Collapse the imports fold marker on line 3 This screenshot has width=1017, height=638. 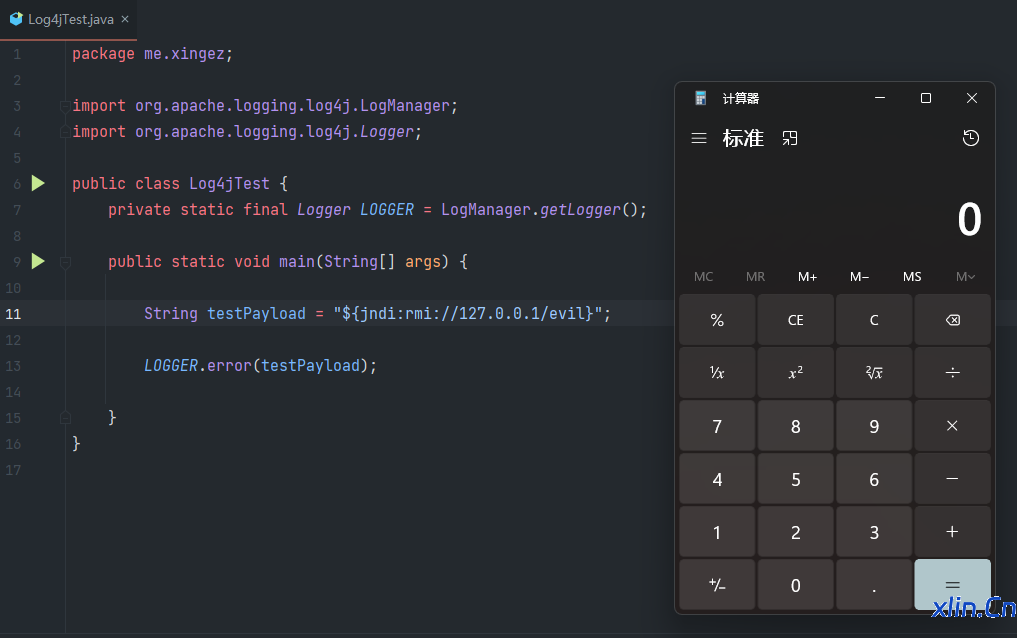[x=65, y=106]
